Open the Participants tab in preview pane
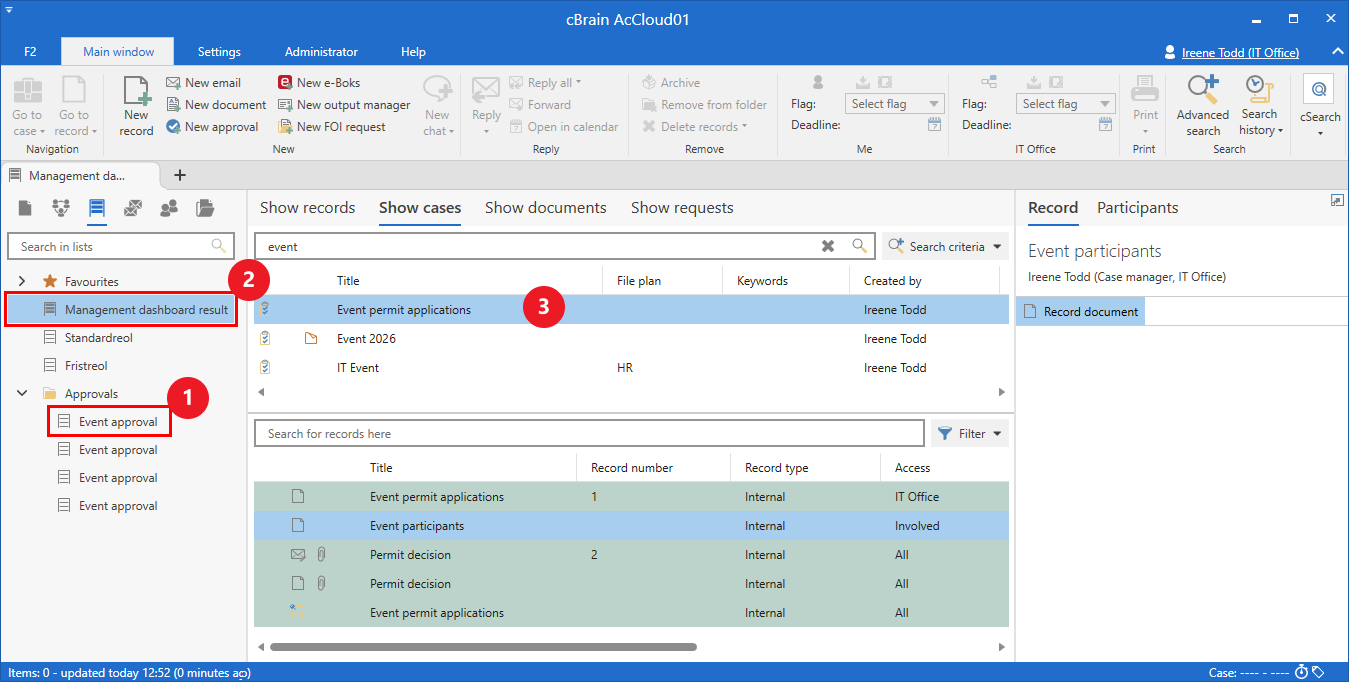This screenshot has height=682, width=1349. (x=1137, y=208)
